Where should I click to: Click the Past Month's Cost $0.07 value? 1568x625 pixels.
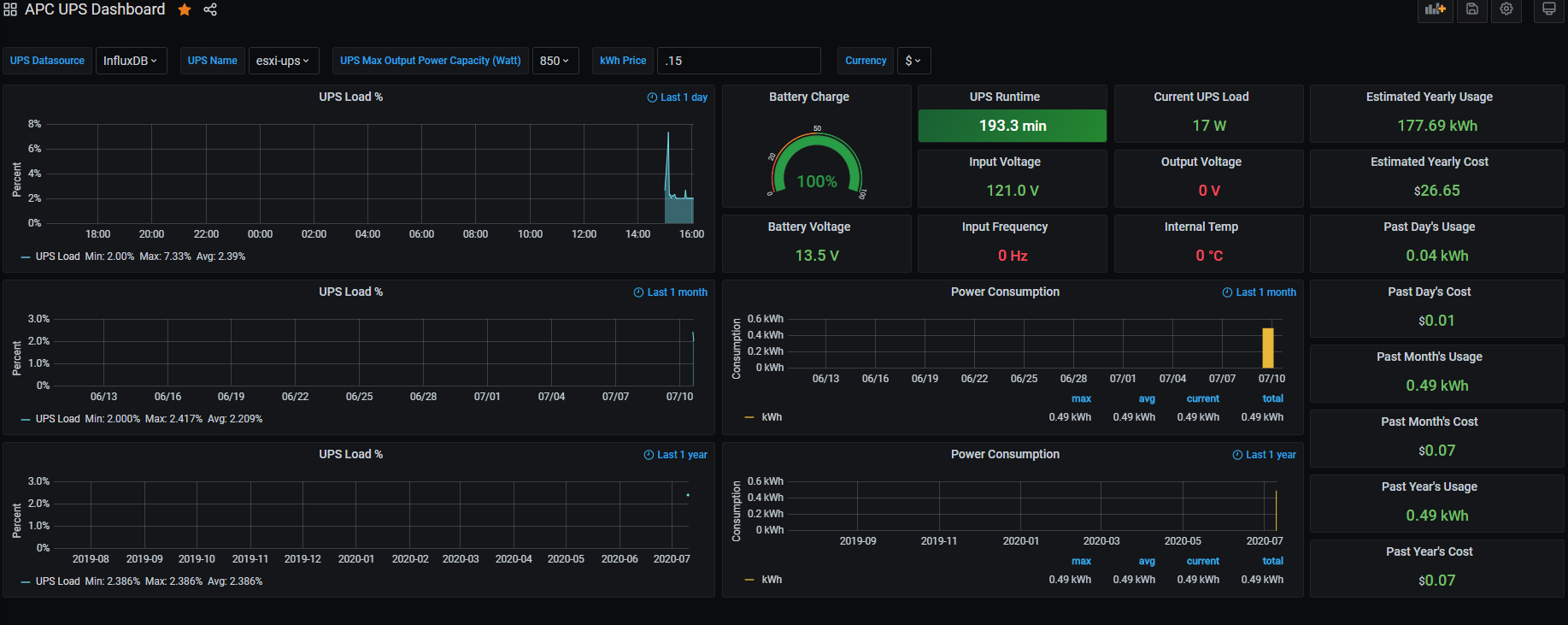pyautogui.click(x=1437, y=451)
